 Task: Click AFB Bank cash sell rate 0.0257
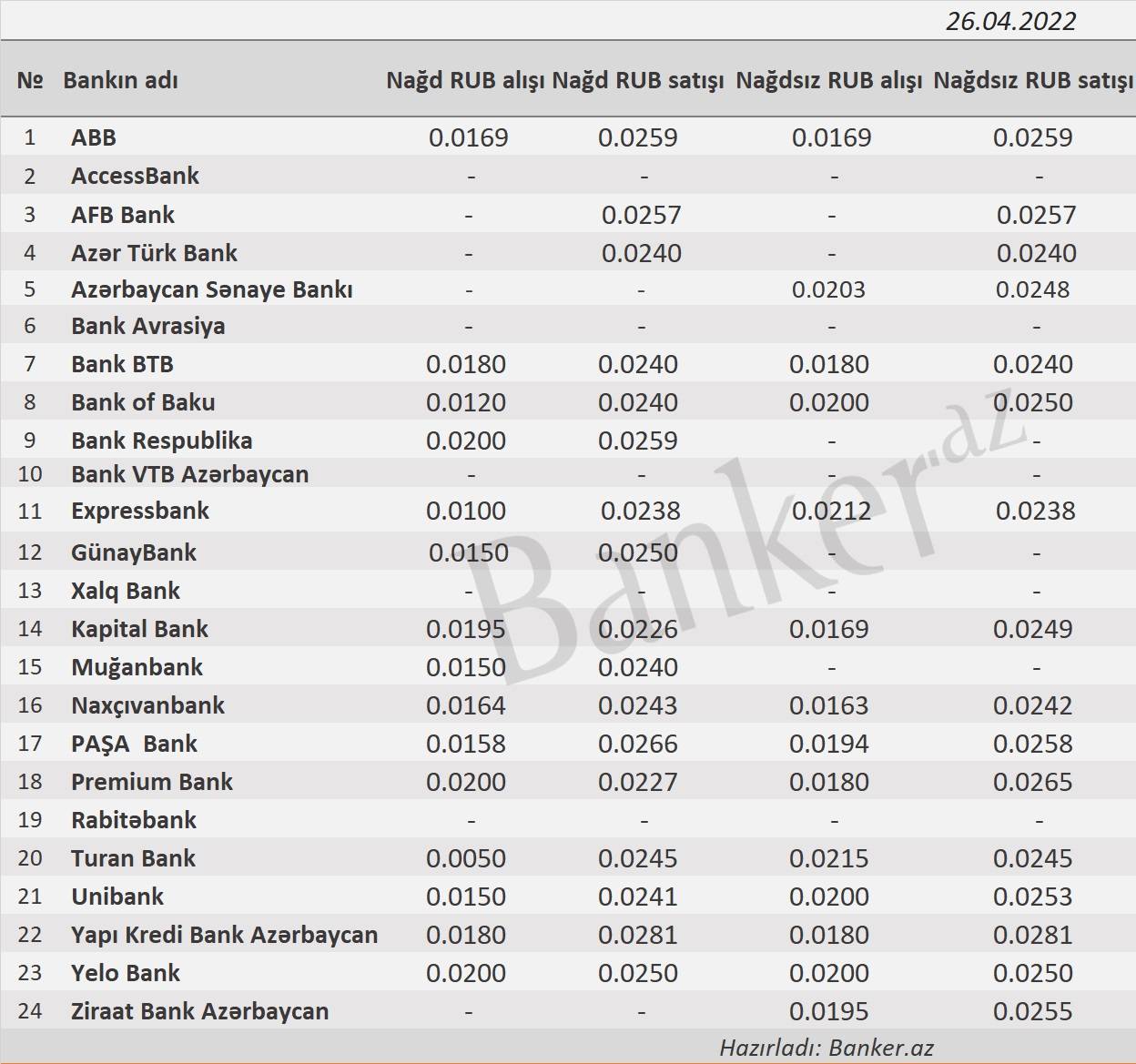coord(641,215)
